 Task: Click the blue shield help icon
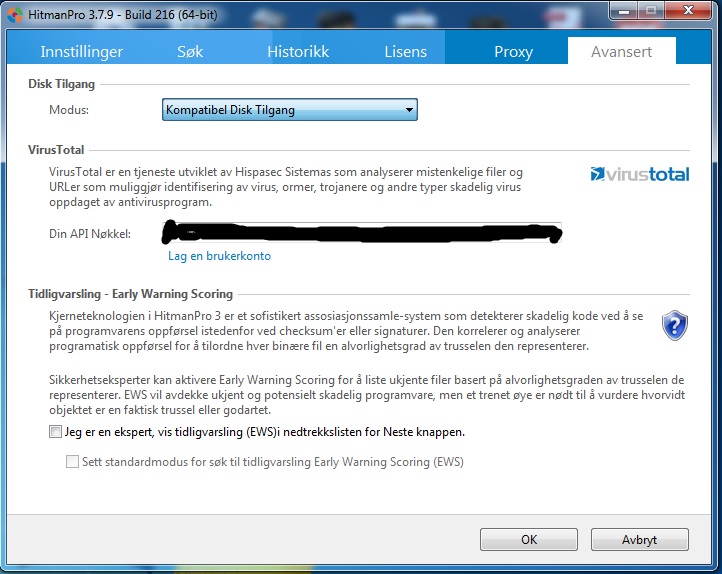675,325
